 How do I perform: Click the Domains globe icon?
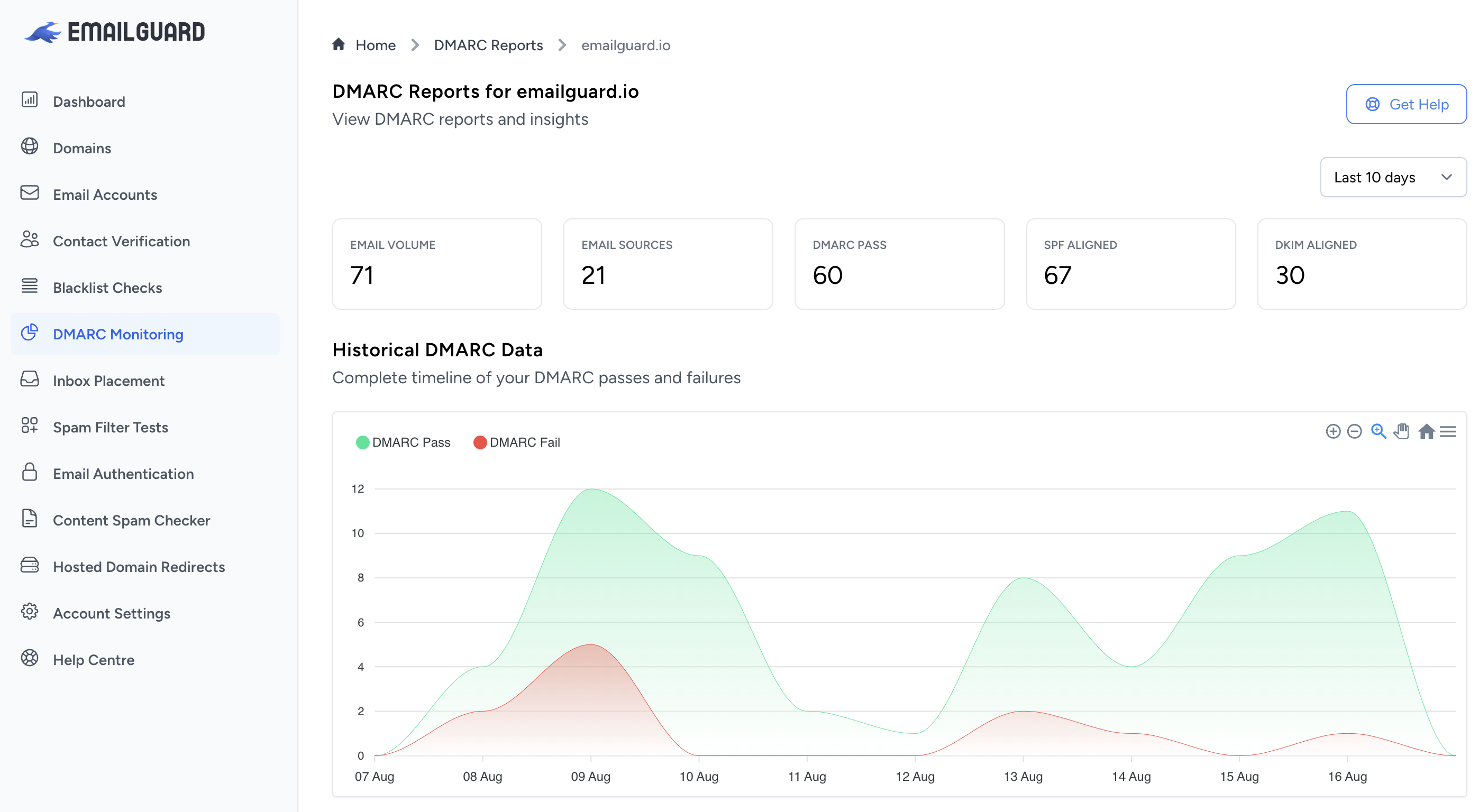(x=30, y=146)
